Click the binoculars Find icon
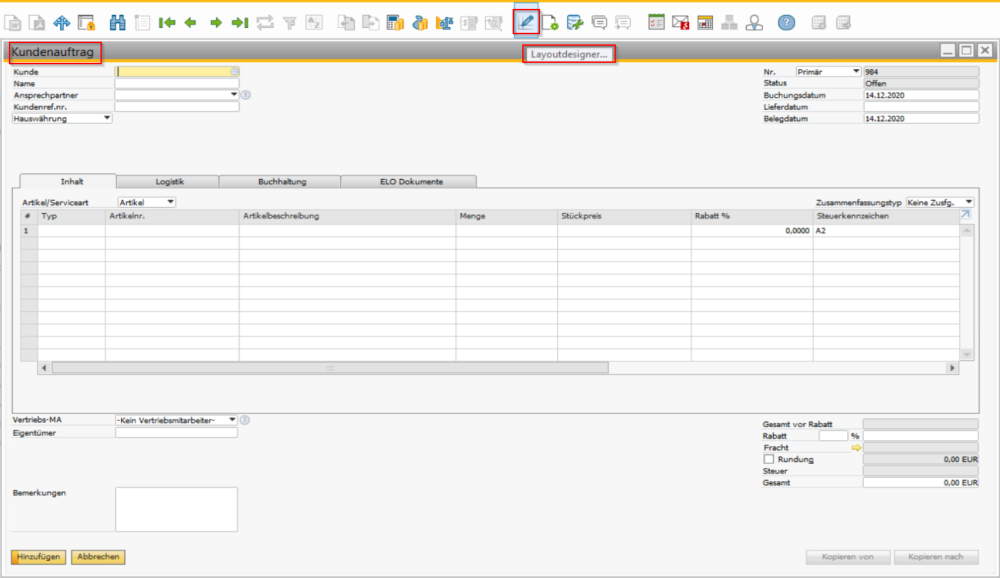1000x578 pixels. click(117, 23)
